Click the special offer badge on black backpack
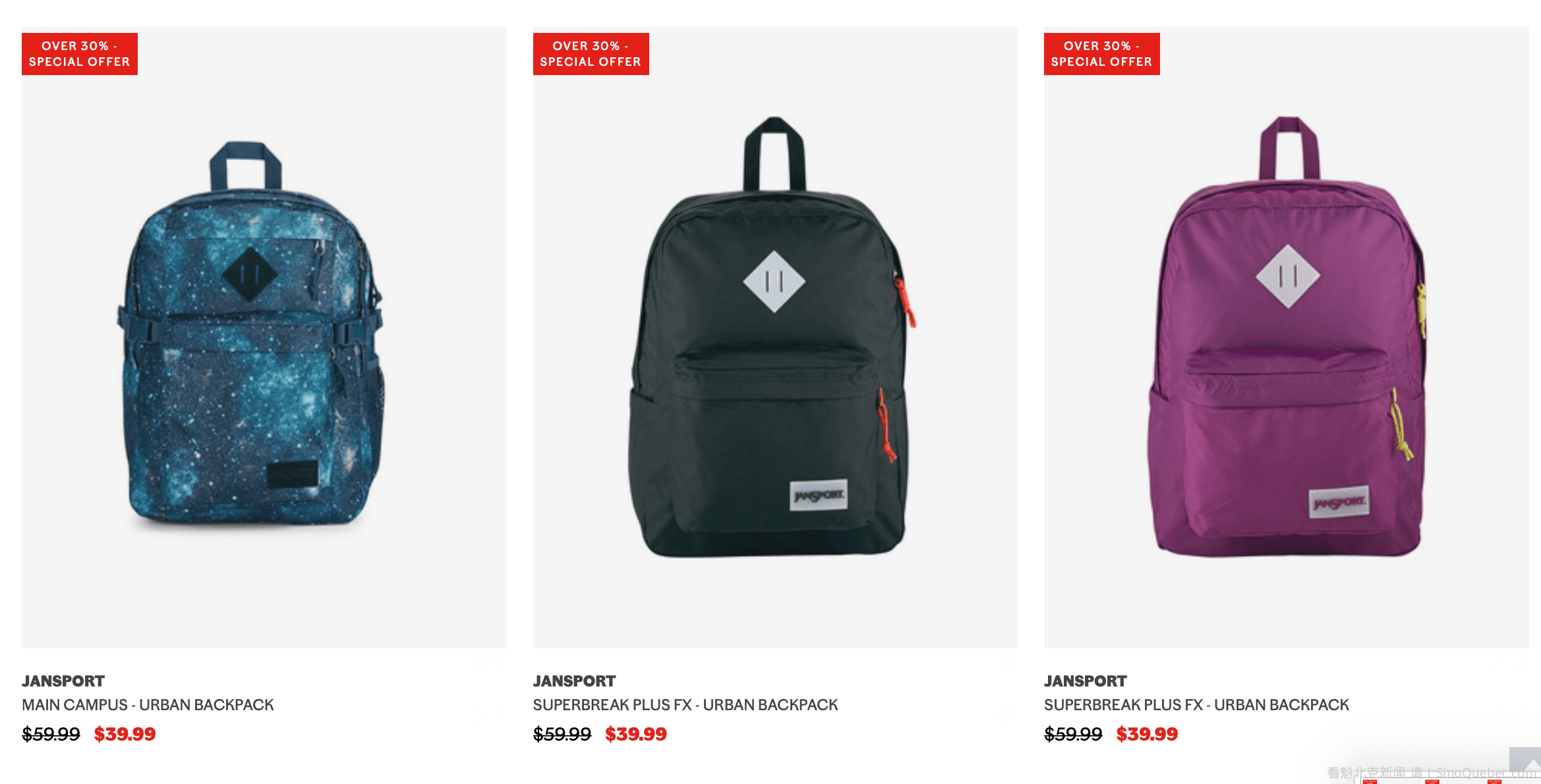This screenshot has width=1541, height=784. [591, 54]
